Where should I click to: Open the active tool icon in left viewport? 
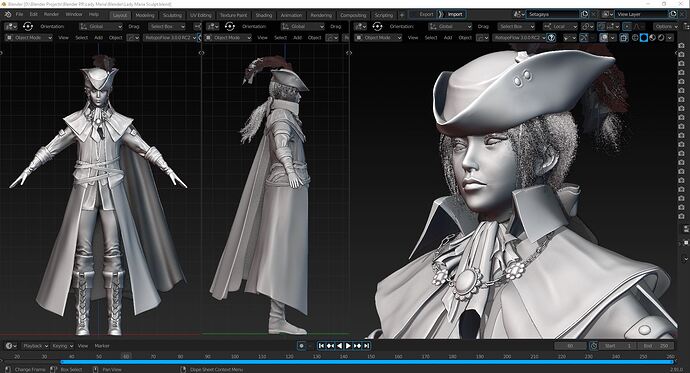(x=10, y=26)
